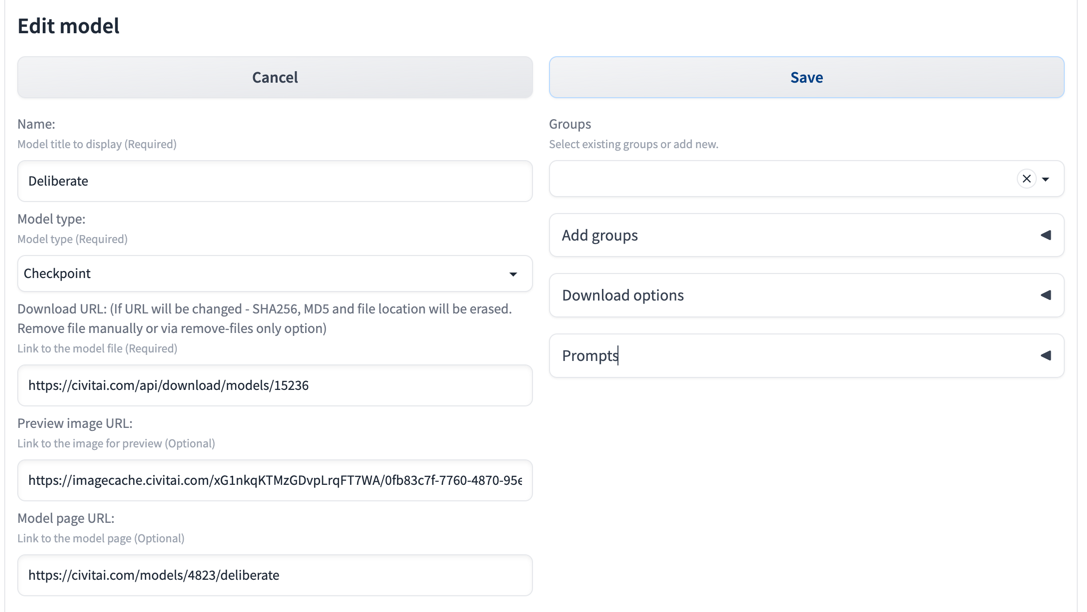
Task: Select the Preview image URL field
Action: 274,480
